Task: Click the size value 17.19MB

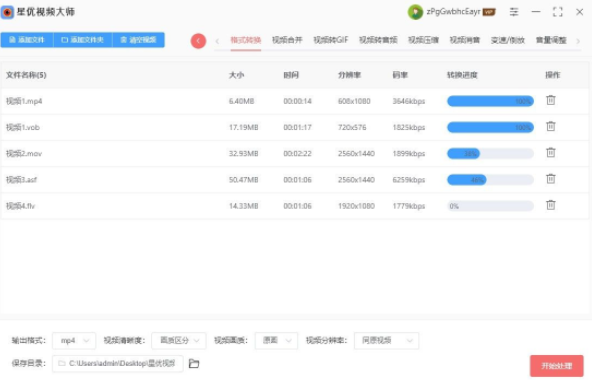Action: tap(244, 127)
